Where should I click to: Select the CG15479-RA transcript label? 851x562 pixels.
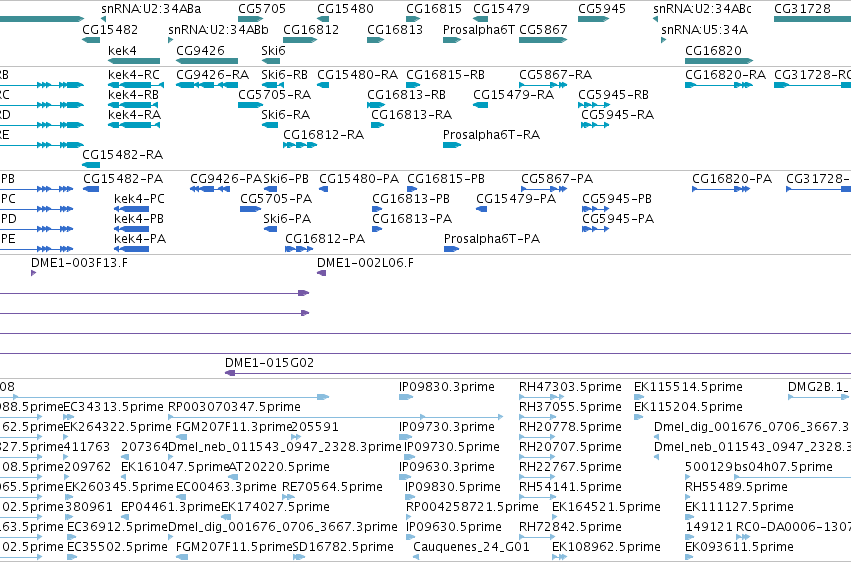pos(513,94)
